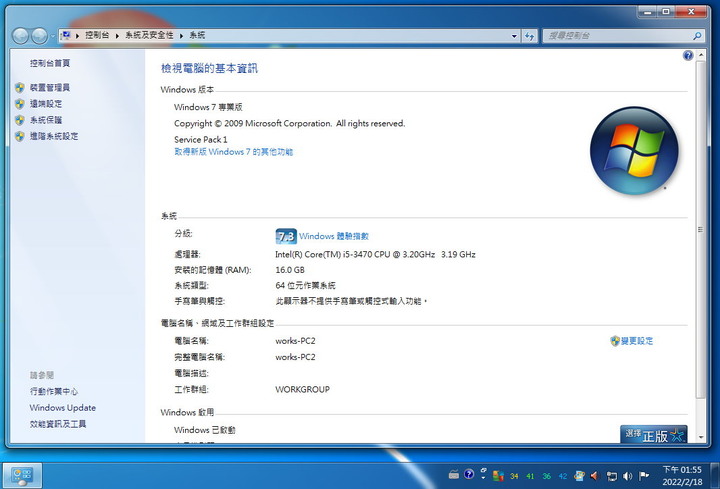
Task: Open Windows Update in the sidebar
Action: tap(63, 408)
